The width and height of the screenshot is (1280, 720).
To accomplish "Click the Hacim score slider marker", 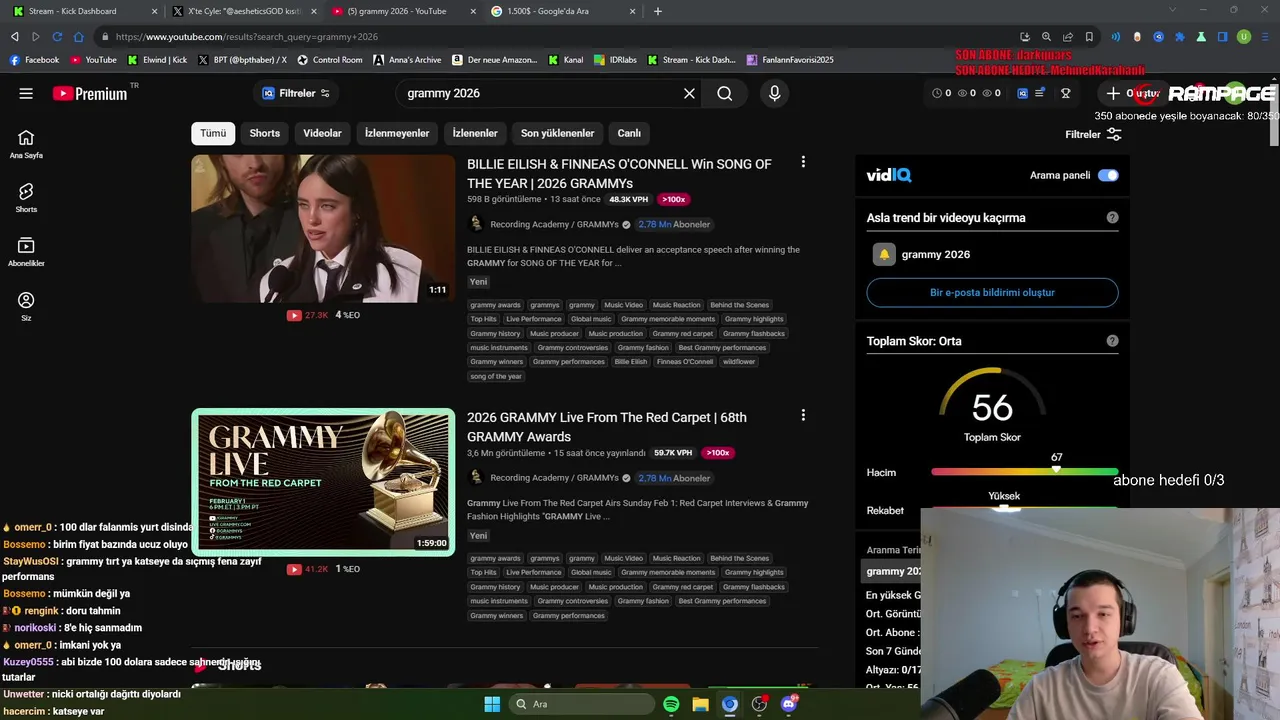I will pos(1056,468).
